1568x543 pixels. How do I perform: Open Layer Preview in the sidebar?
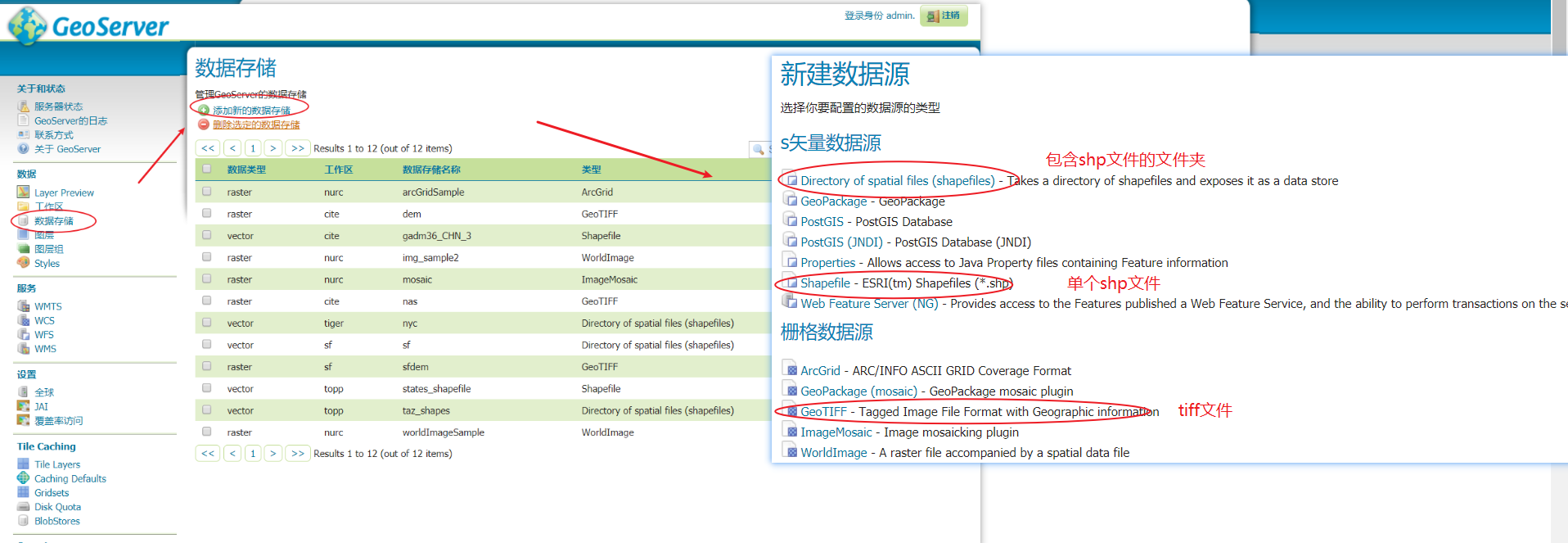click(x=64, y=193)
